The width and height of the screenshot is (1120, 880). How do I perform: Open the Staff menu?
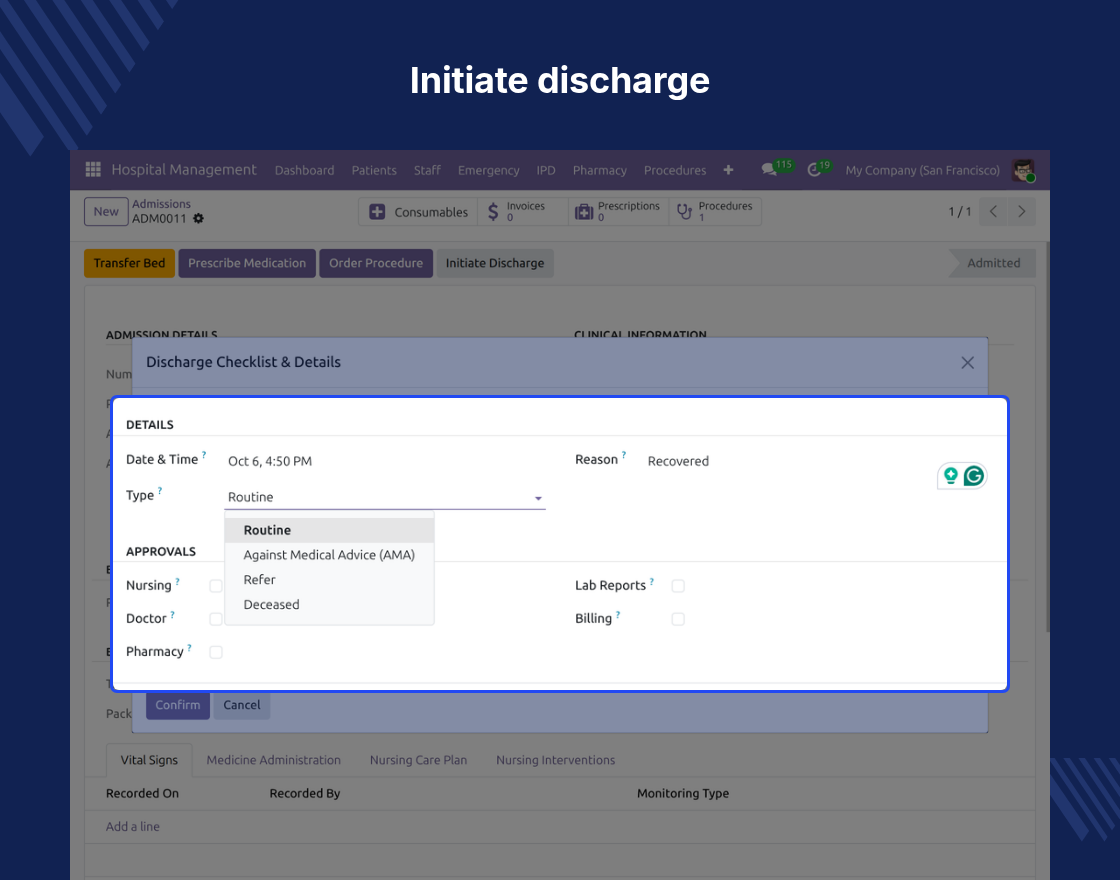pos(427,170)
